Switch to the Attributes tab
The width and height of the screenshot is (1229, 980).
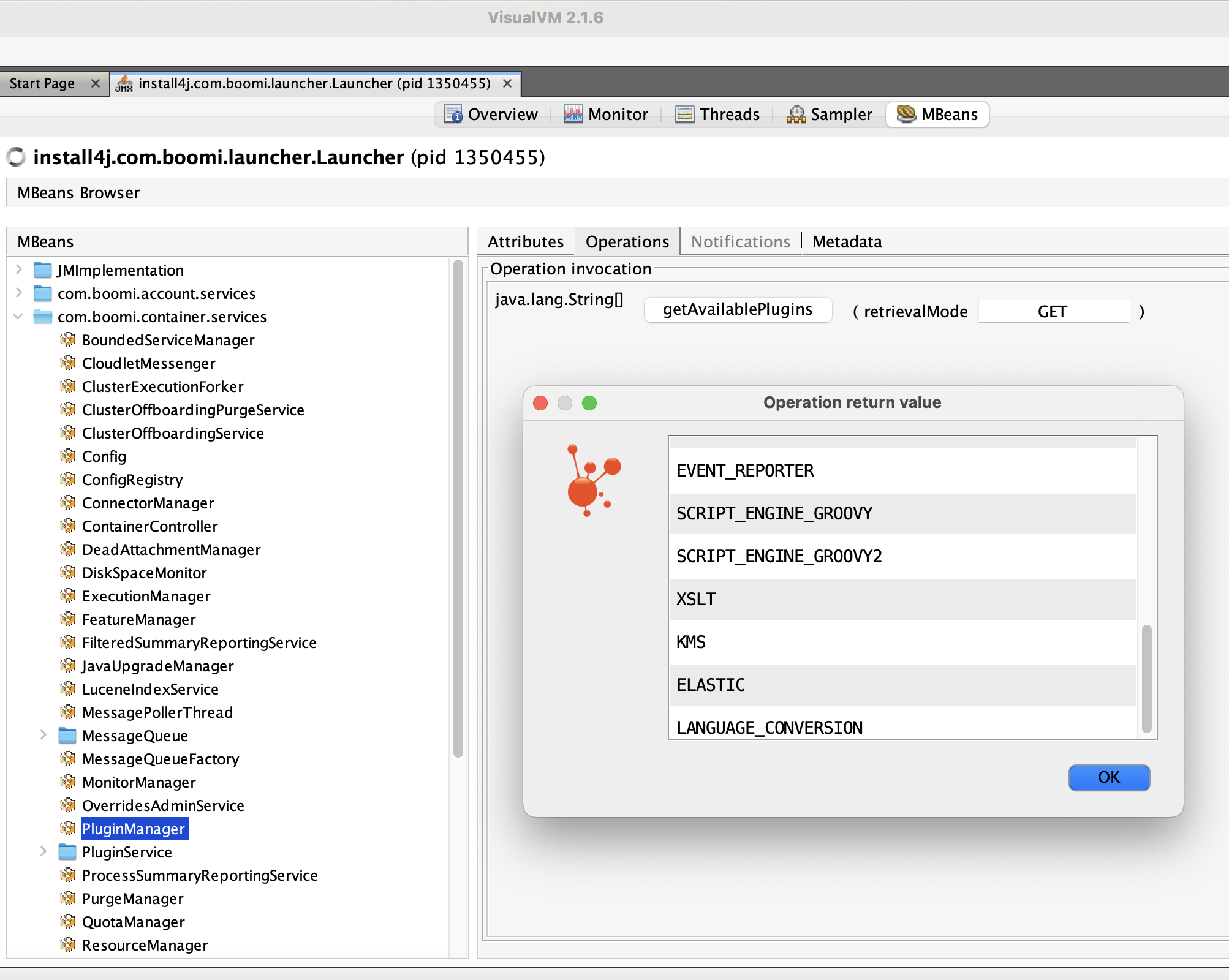point(525,241)
